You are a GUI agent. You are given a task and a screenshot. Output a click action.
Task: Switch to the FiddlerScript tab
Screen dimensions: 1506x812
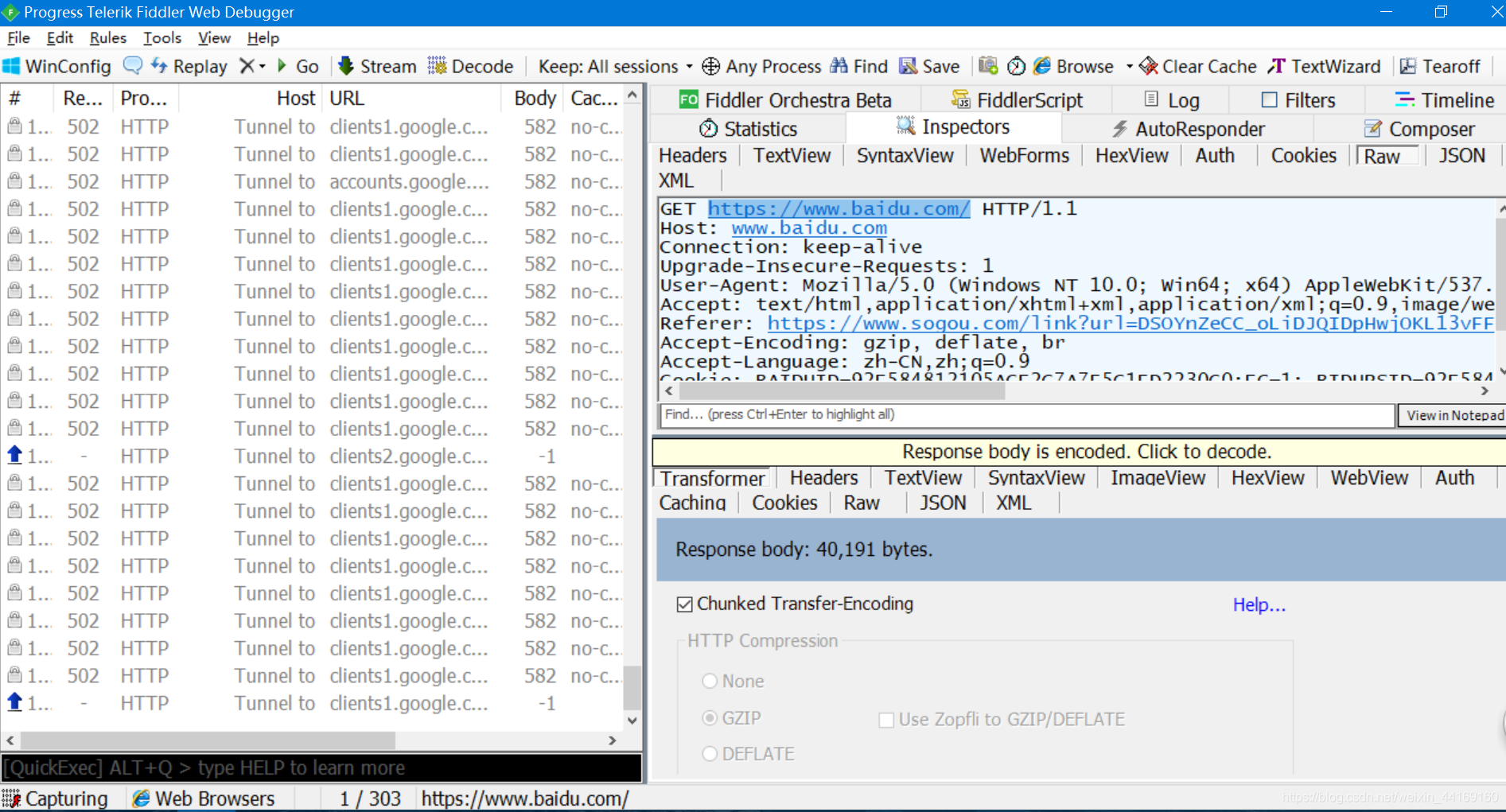(1018, 100)
